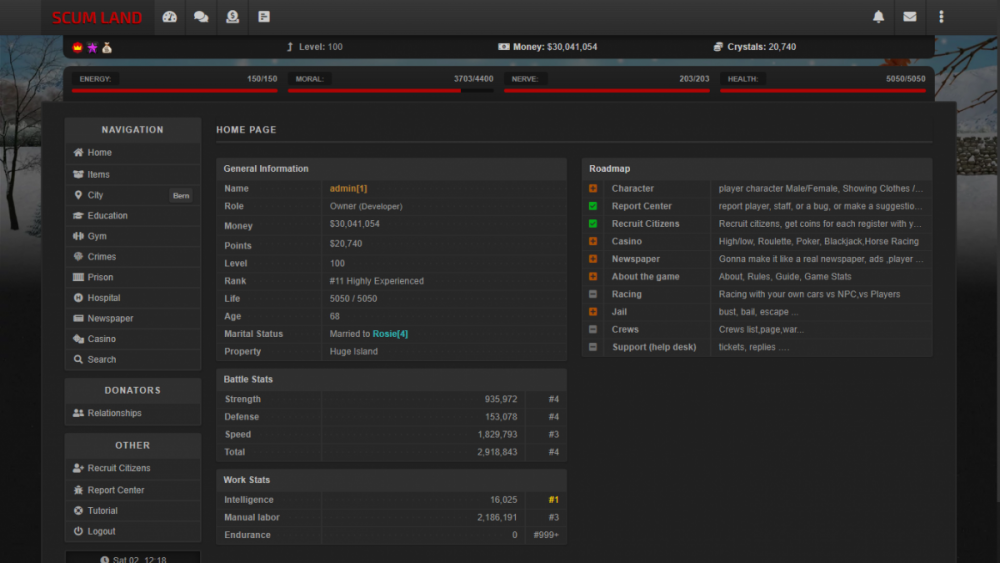Click the red Energy progress bar
The height and width of the screenshot is (563, 1000).
tap(174, 90)
